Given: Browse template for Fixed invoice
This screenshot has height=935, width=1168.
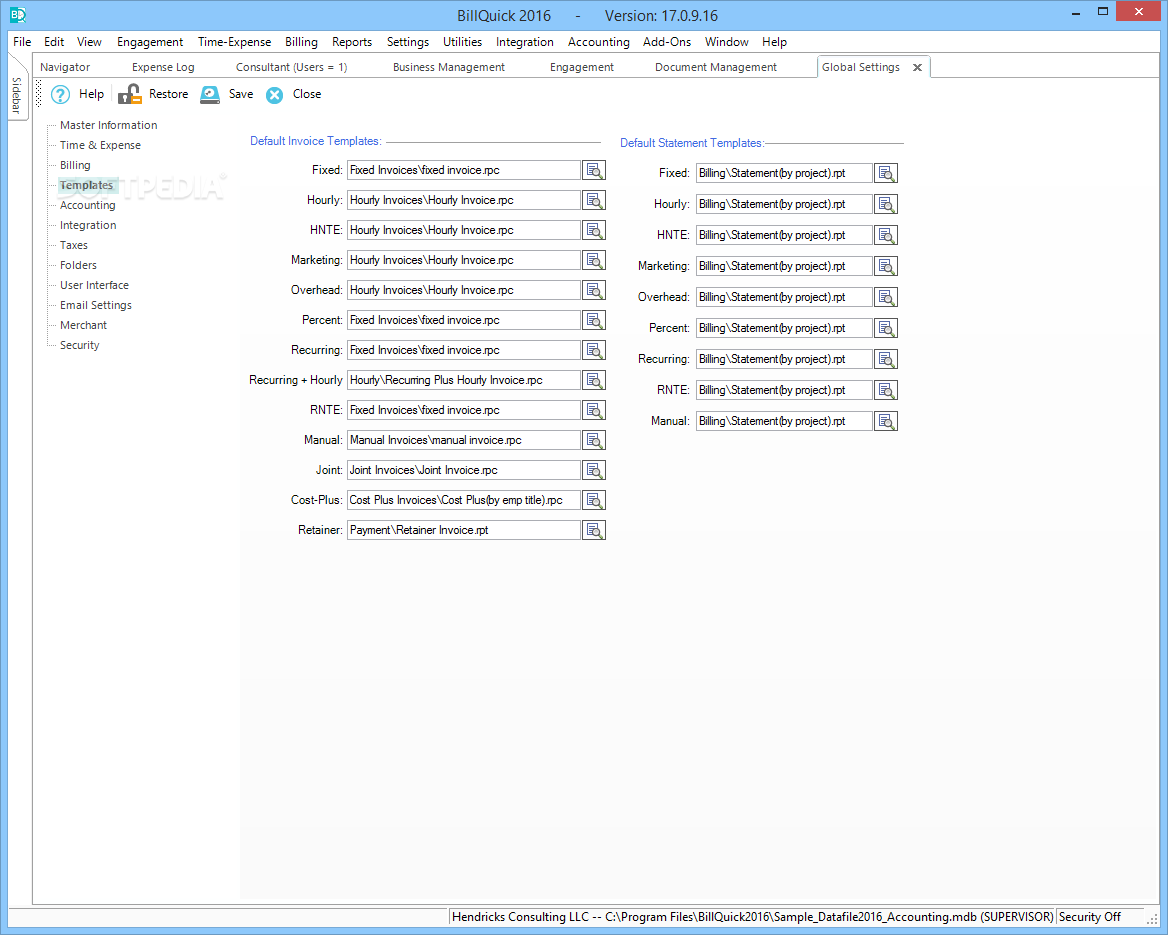Looking at the screenshot, I should (x=594, y=170).
